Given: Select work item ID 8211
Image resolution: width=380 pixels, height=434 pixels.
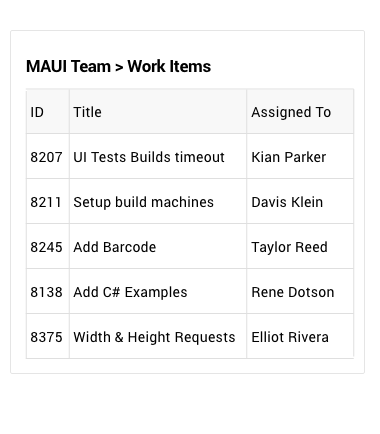Looking at the screenshot, I should [46, 202].
